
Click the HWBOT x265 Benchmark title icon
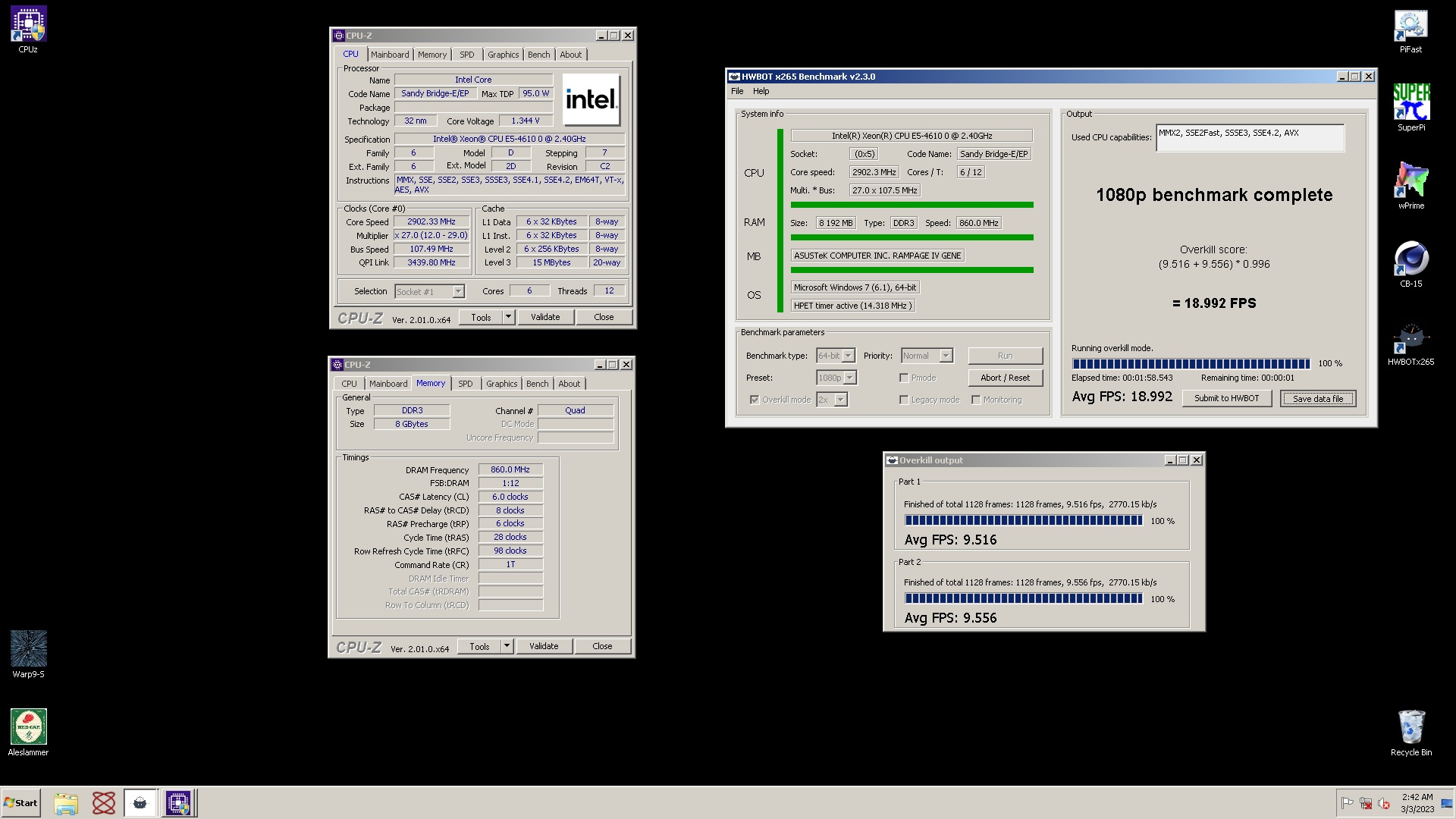(733, 77)
